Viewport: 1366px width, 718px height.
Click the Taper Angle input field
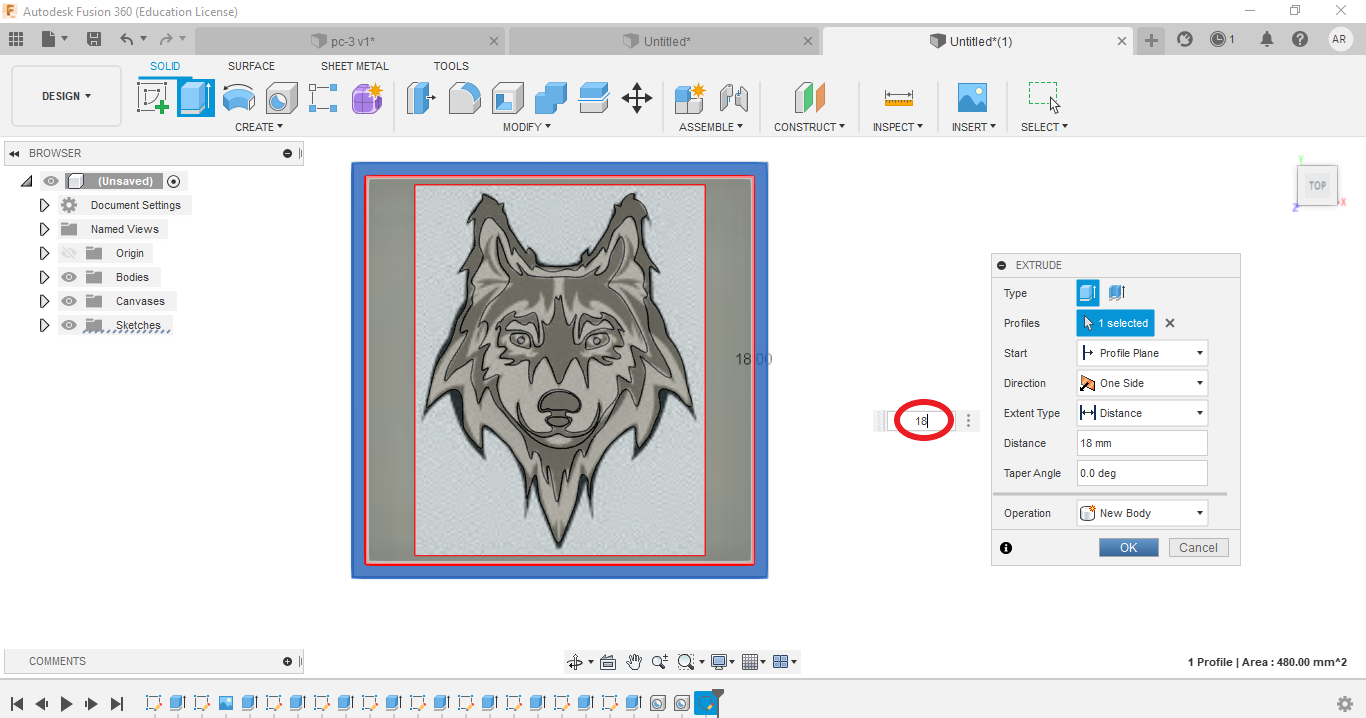click(1142, 473)
